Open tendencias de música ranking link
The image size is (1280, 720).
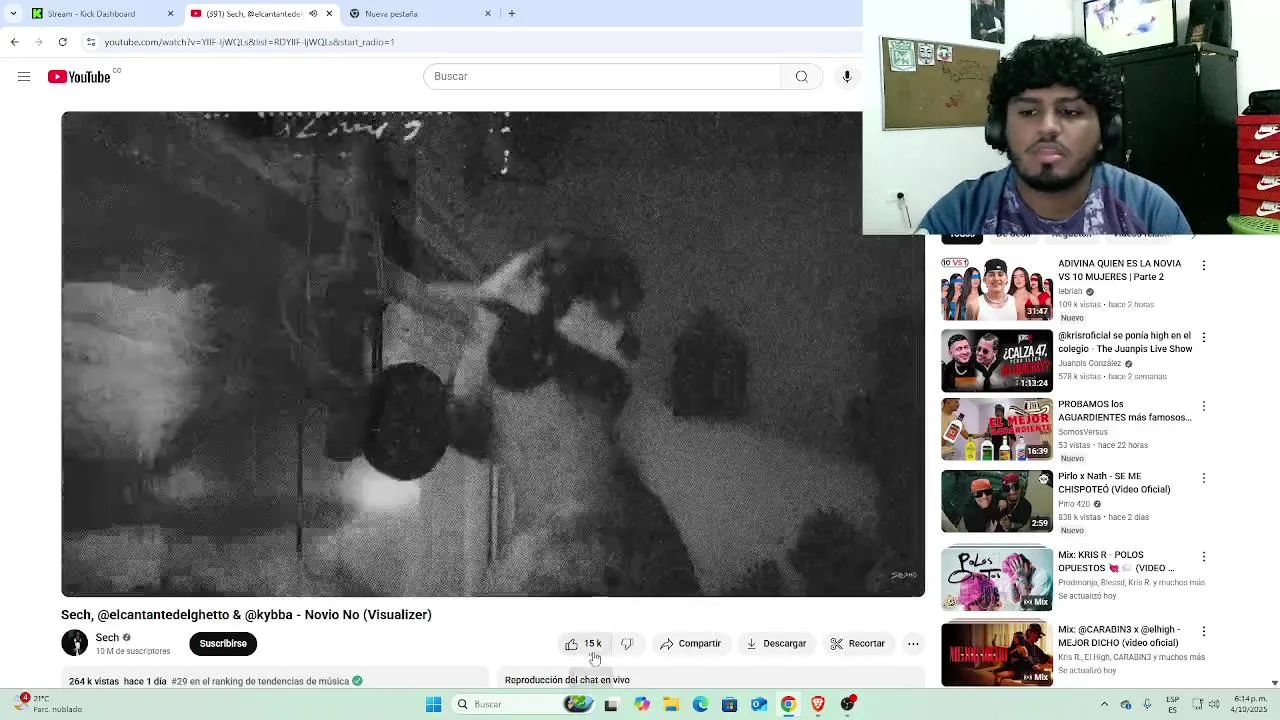point(260,681)
